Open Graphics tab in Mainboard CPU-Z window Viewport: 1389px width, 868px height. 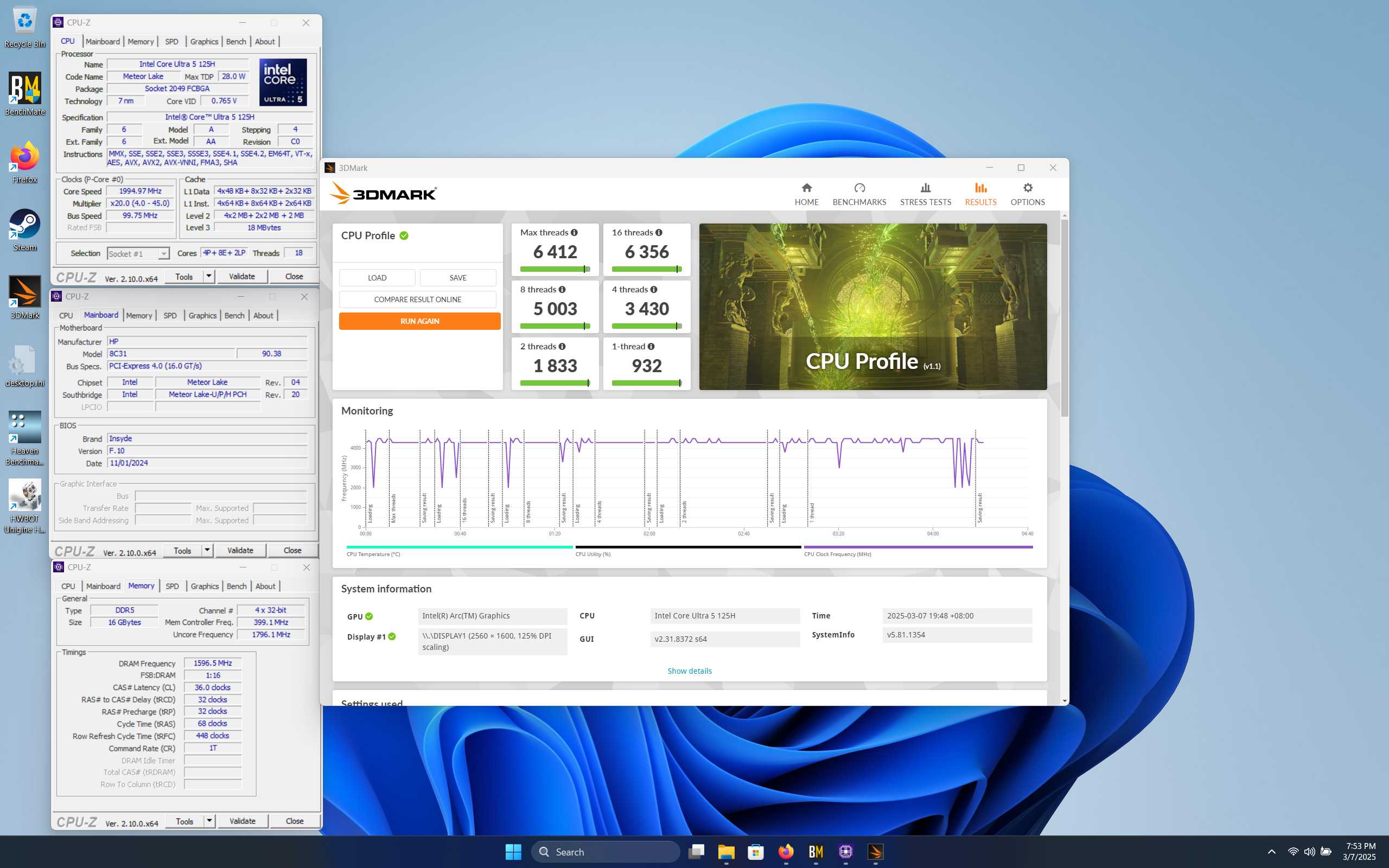pos(202,316)
